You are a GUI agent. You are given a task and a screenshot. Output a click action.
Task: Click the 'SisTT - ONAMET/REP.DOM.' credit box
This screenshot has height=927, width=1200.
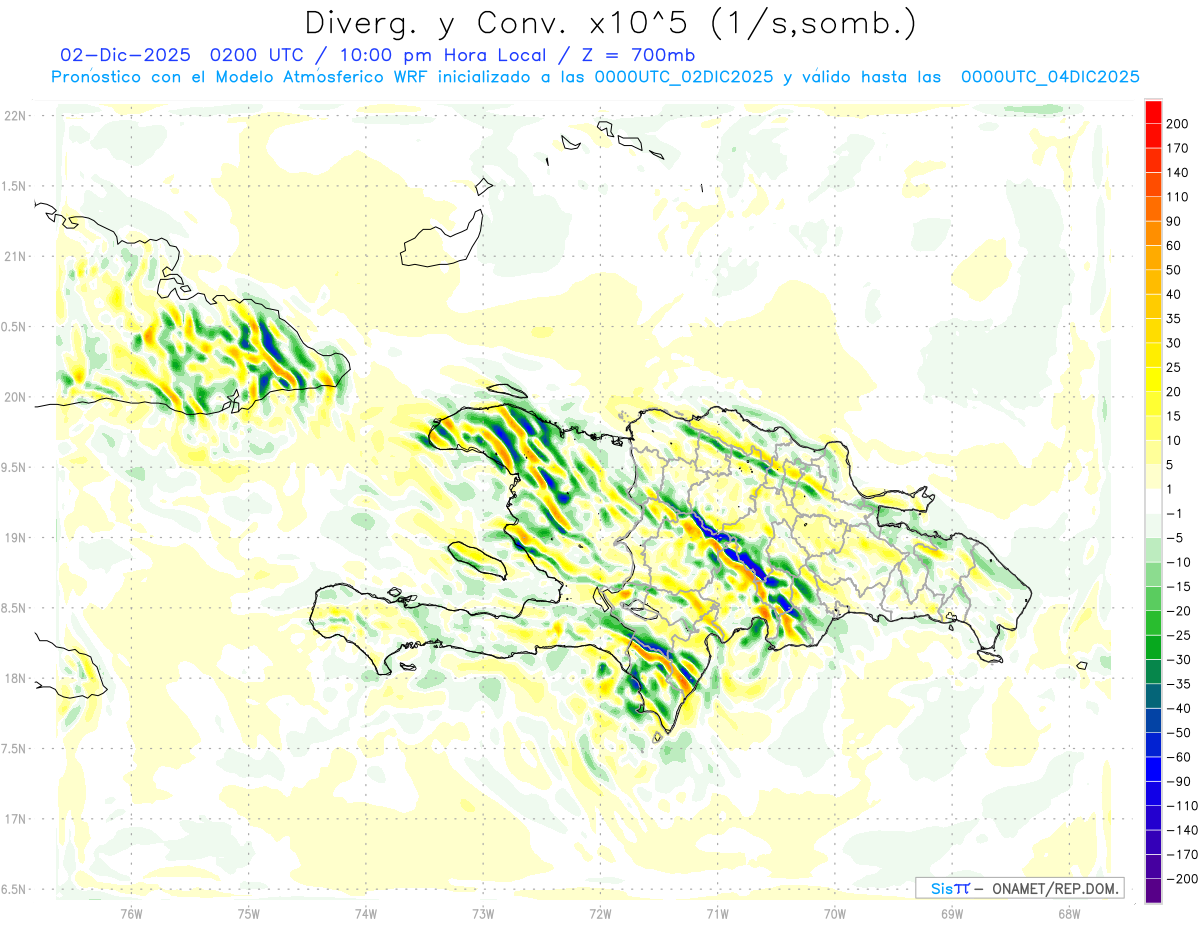click(x=1019, y=888)
